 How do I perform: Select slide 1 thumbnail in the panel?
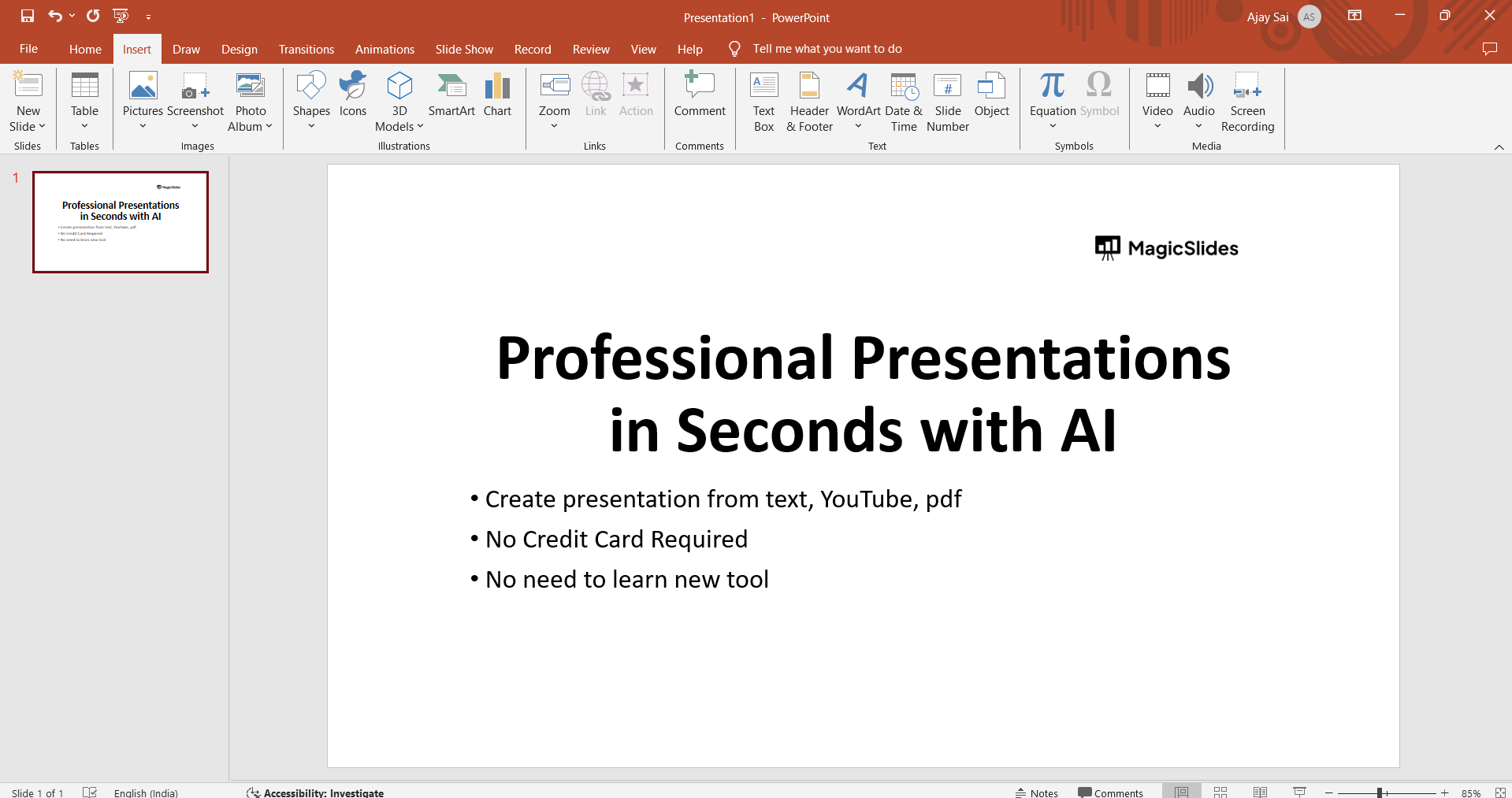coord(121,222)
